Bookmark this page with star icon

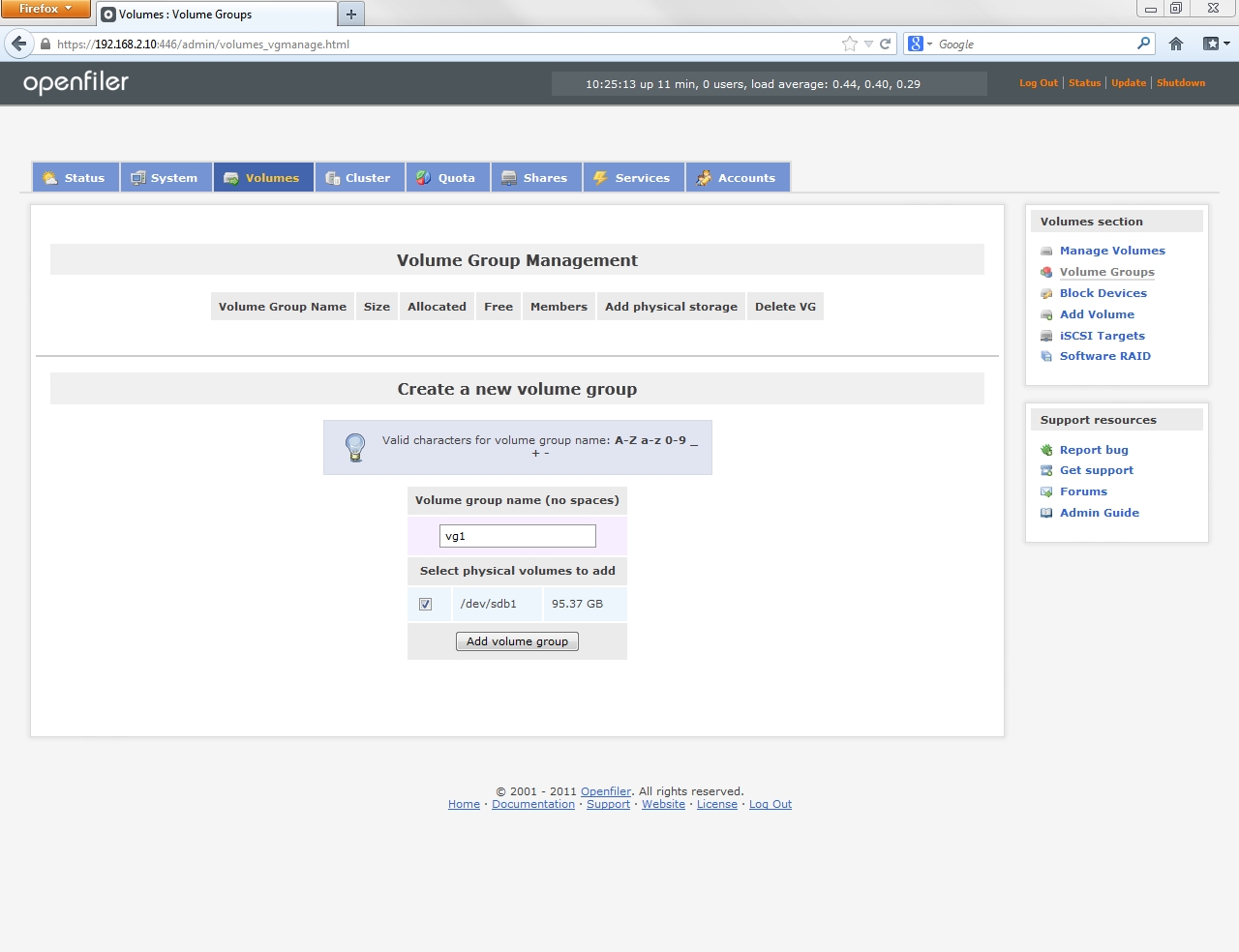point(849,44)
